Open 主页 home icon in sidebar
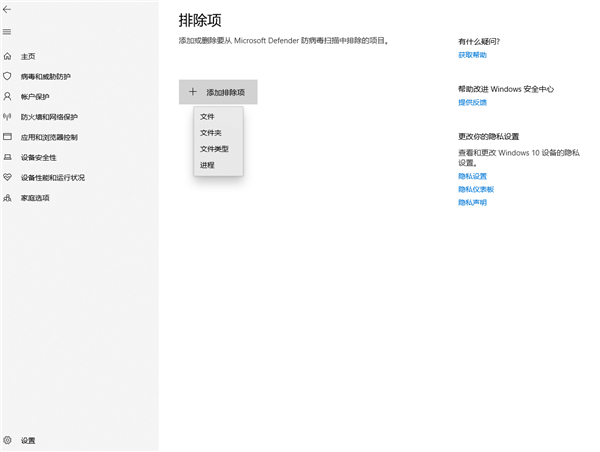Screen dimensions: 600x452 (x=8, y=56)
